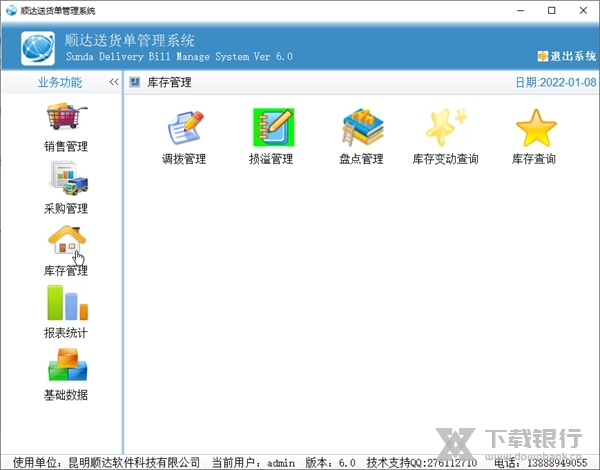Launch 盘点管理 books icon
Screen dimensions: 600x470
click(362, 127)
